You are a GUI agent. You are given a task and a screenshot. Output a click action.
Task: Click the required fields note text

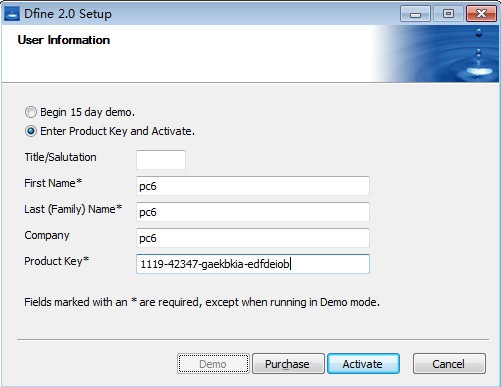(202, 302)
